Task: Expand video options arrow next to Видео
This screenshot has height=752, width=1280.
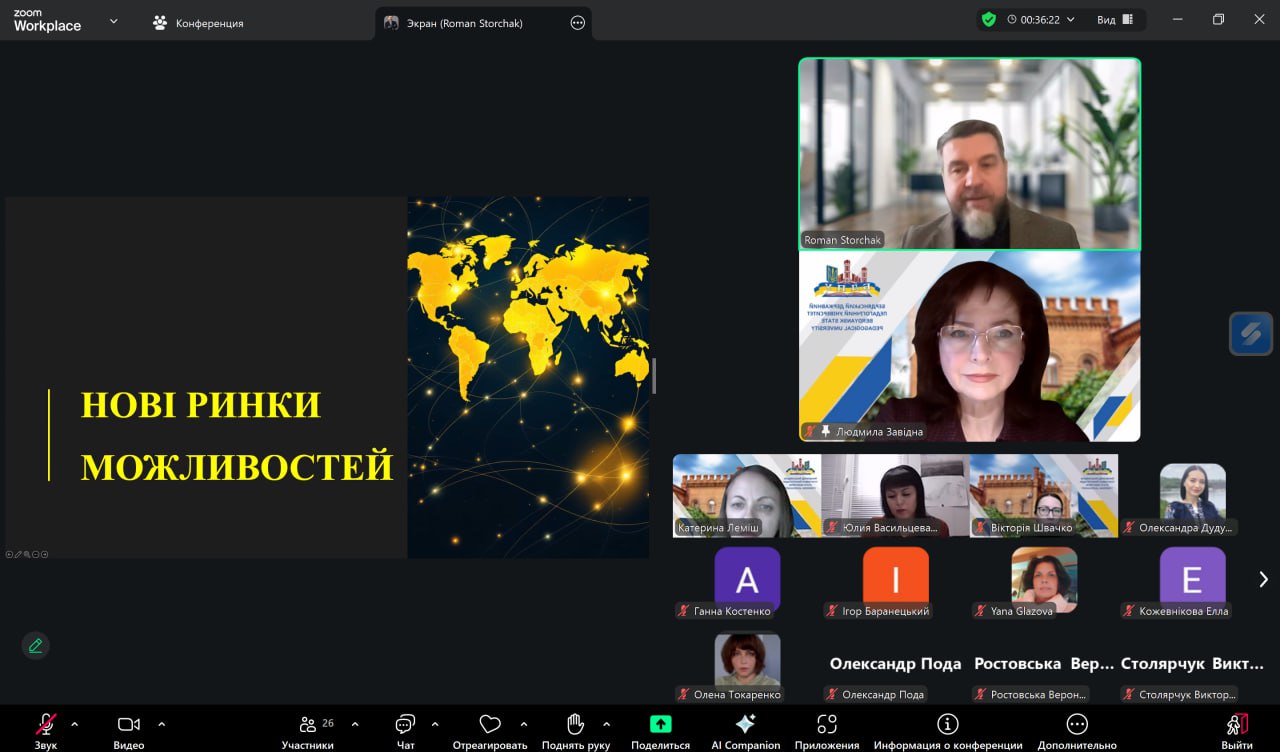Action: pos(162,724)
